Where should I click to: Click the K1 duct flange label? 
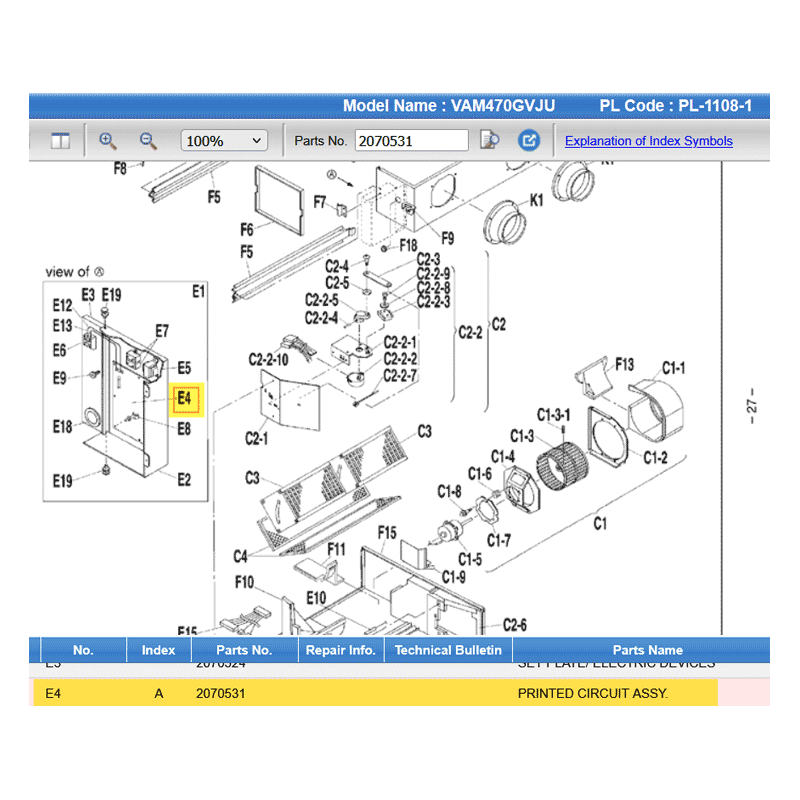[x=536, y=201]
